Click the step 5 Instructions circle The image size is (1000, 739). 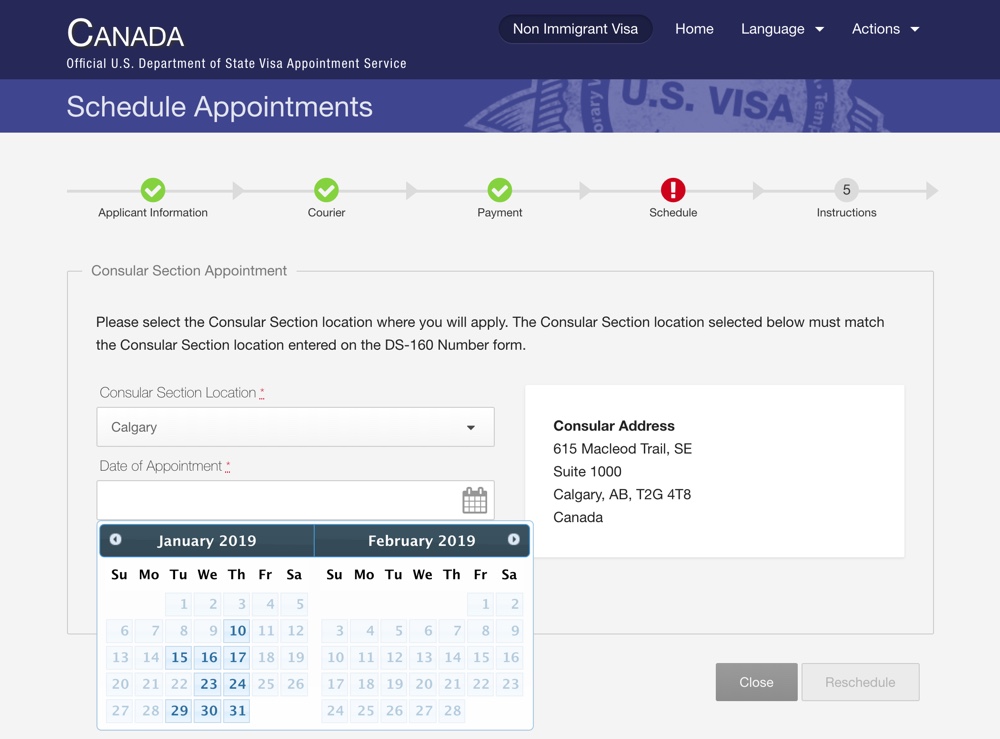tap(846, 190)
